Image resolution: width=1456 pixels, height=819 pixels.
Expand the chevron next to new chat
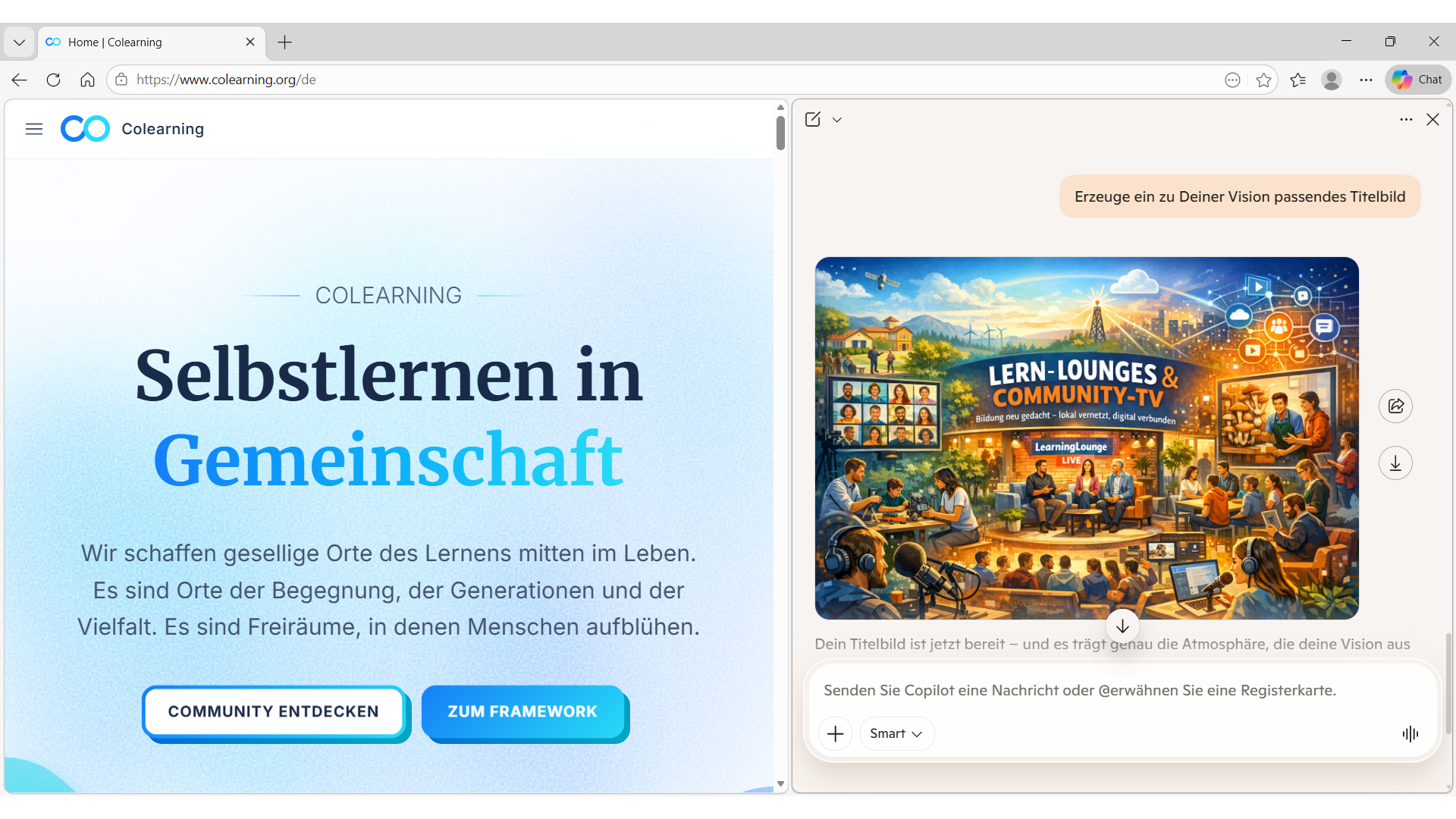[837, 120]
